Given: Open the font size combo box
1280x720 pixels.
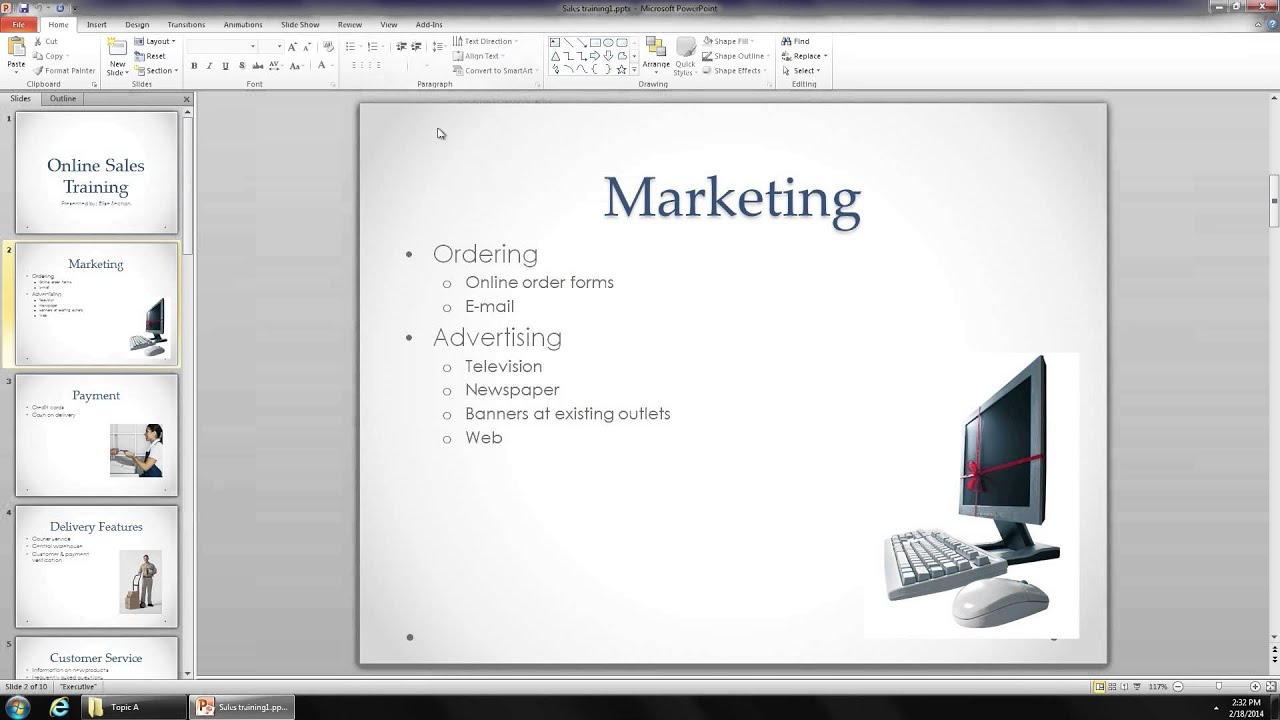Looking at the screenshot, I should tap(272, 47).
